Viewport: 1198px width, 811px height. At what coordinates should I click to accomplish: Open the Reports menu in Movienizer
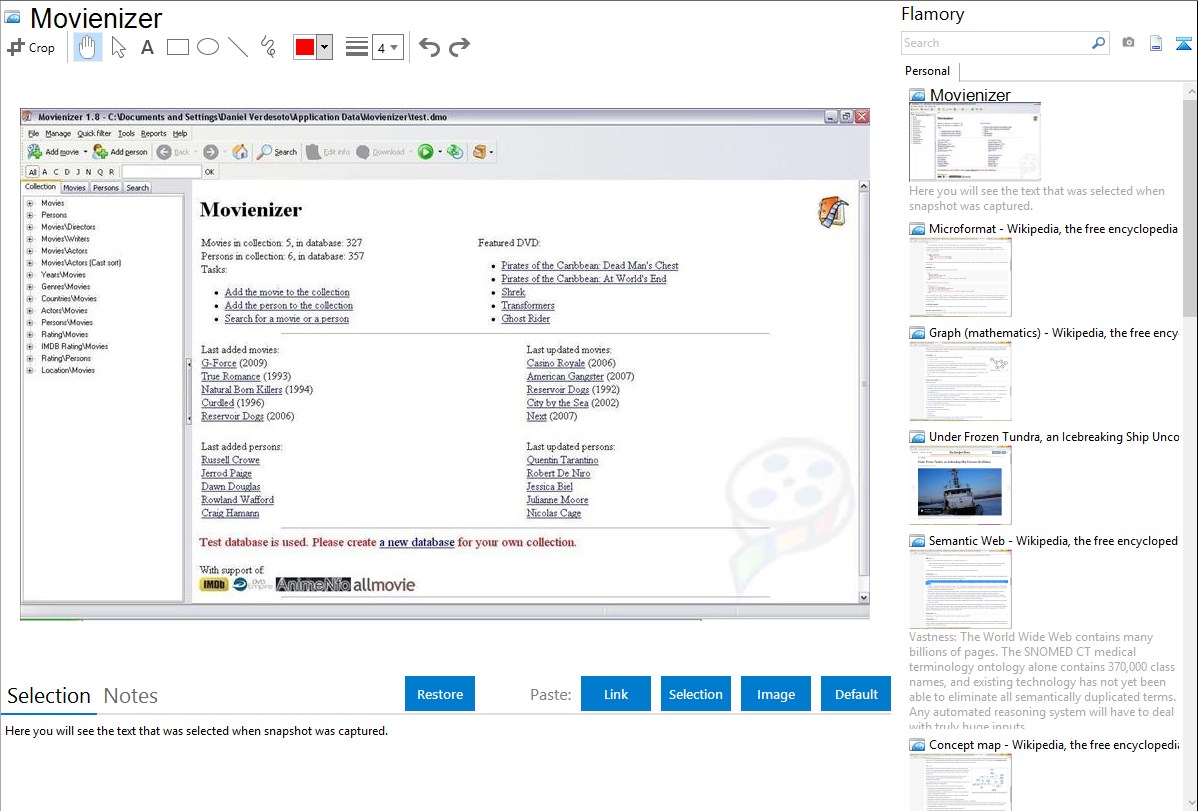pyautogui.click(x=154, y=134)
